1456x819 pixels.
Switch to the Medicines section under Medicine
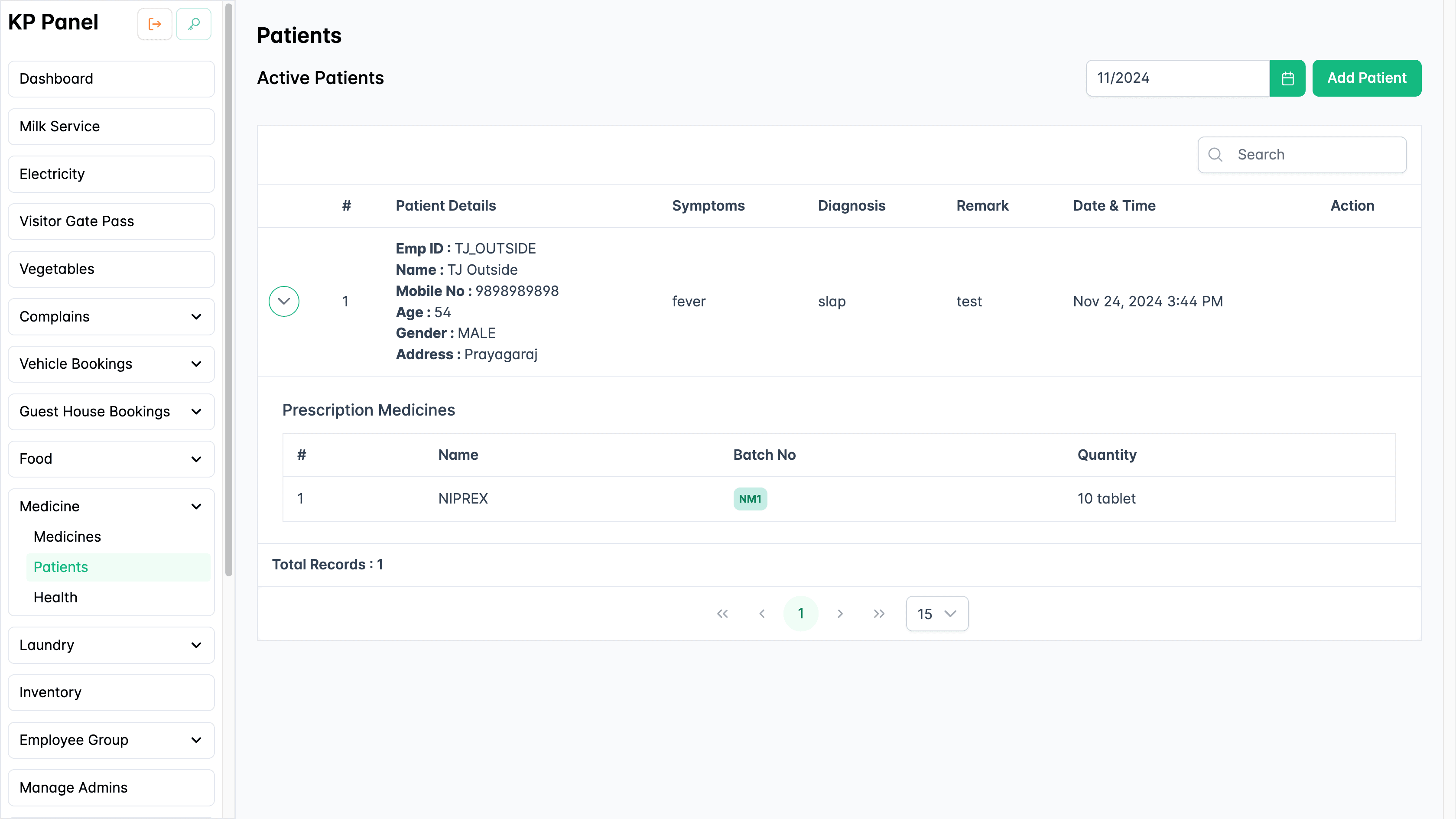pyautogui.click(x=67, y=536)
